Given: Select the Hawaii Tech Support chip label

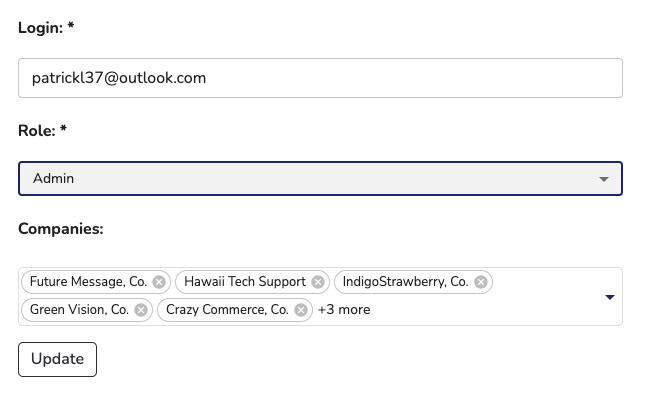Looking at the screenshot, I should 245,282.
